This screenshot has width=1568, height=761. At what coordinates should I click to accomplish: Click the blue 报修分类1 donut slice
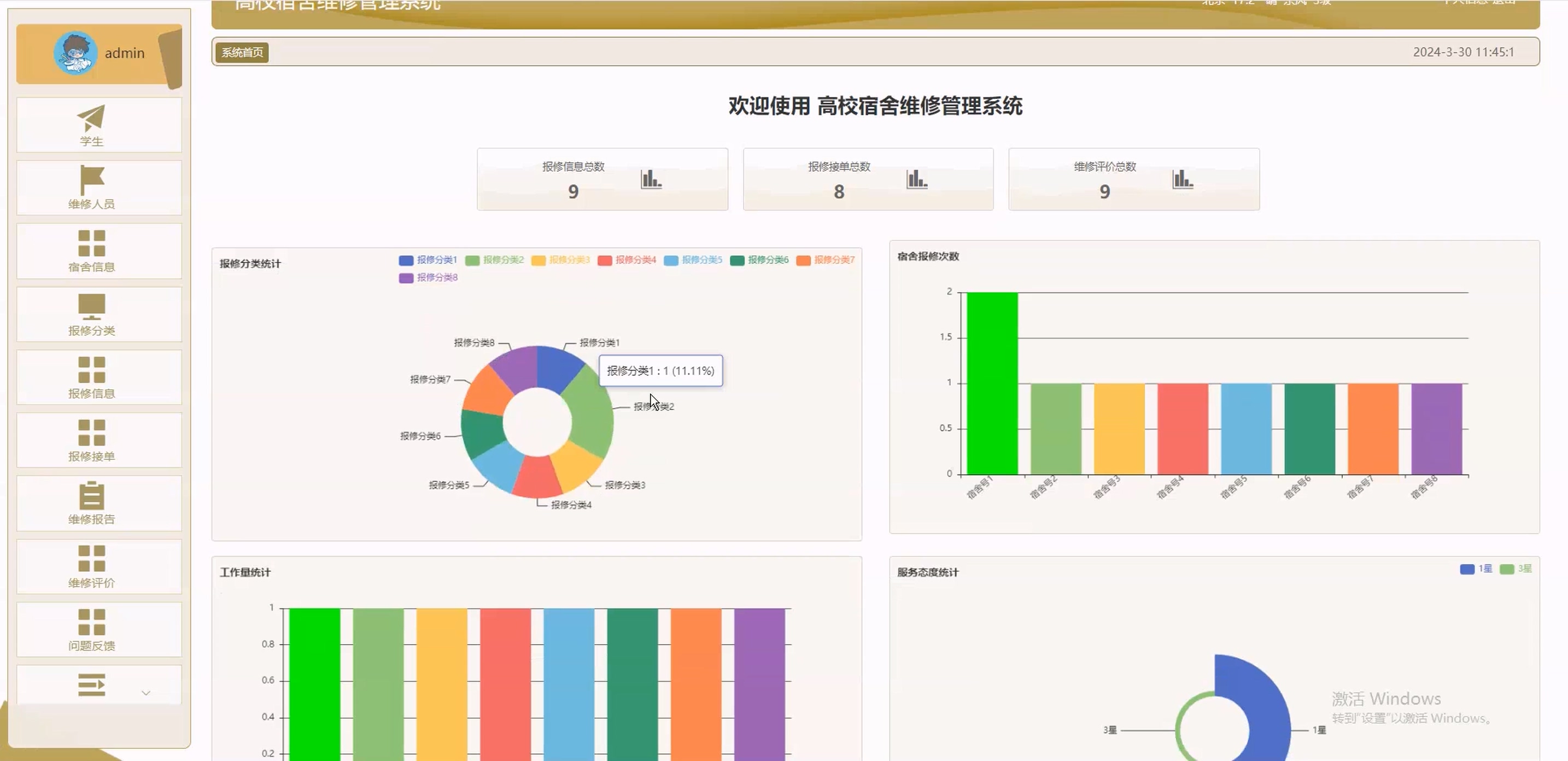pos(557,368)
